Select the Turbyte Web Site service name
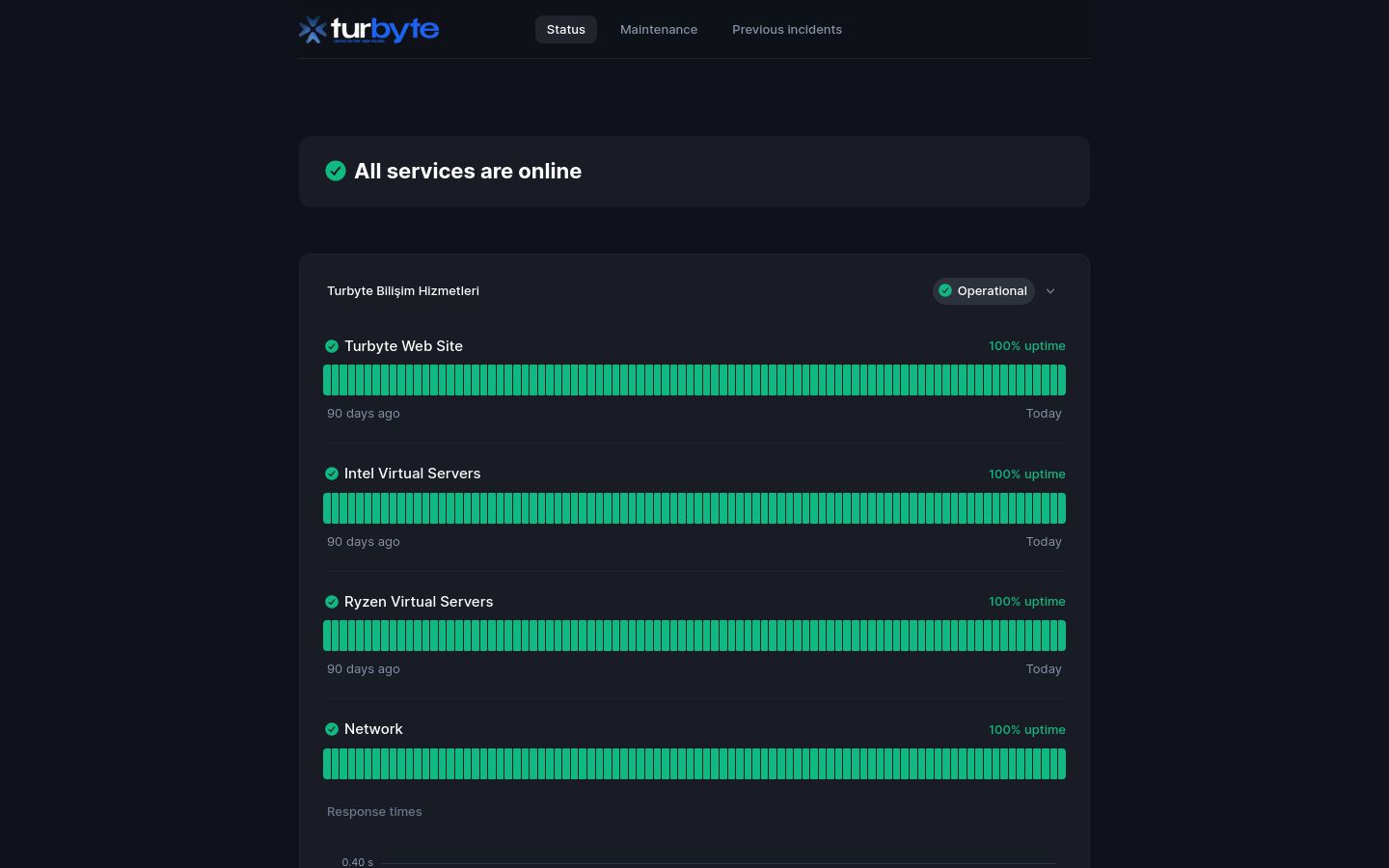The height and width of the screenshot is (868, 1389). [403, 346]
